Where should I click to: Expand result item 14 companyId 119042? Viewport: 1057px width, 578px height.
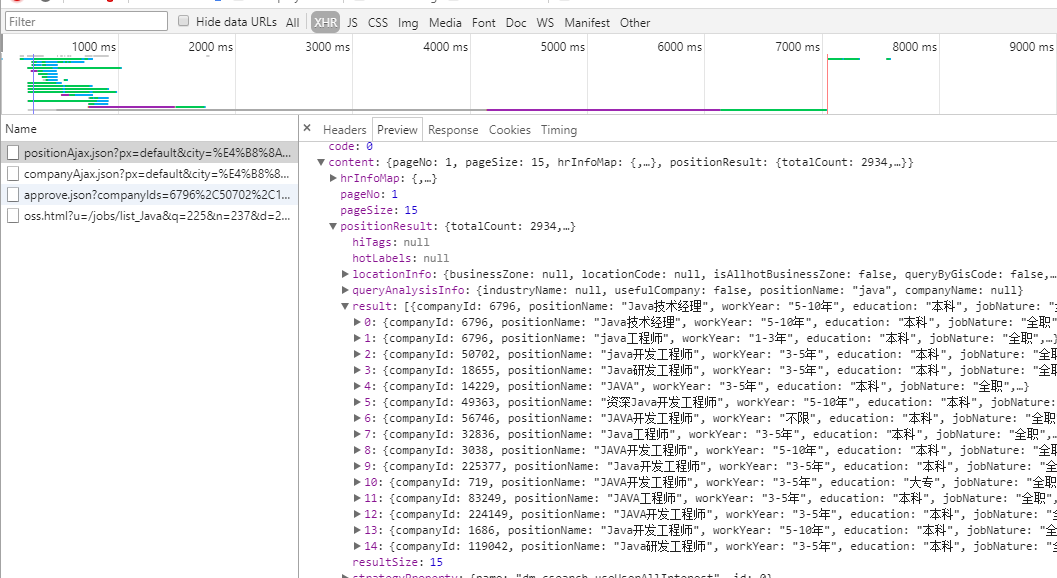tap(357, 546)
